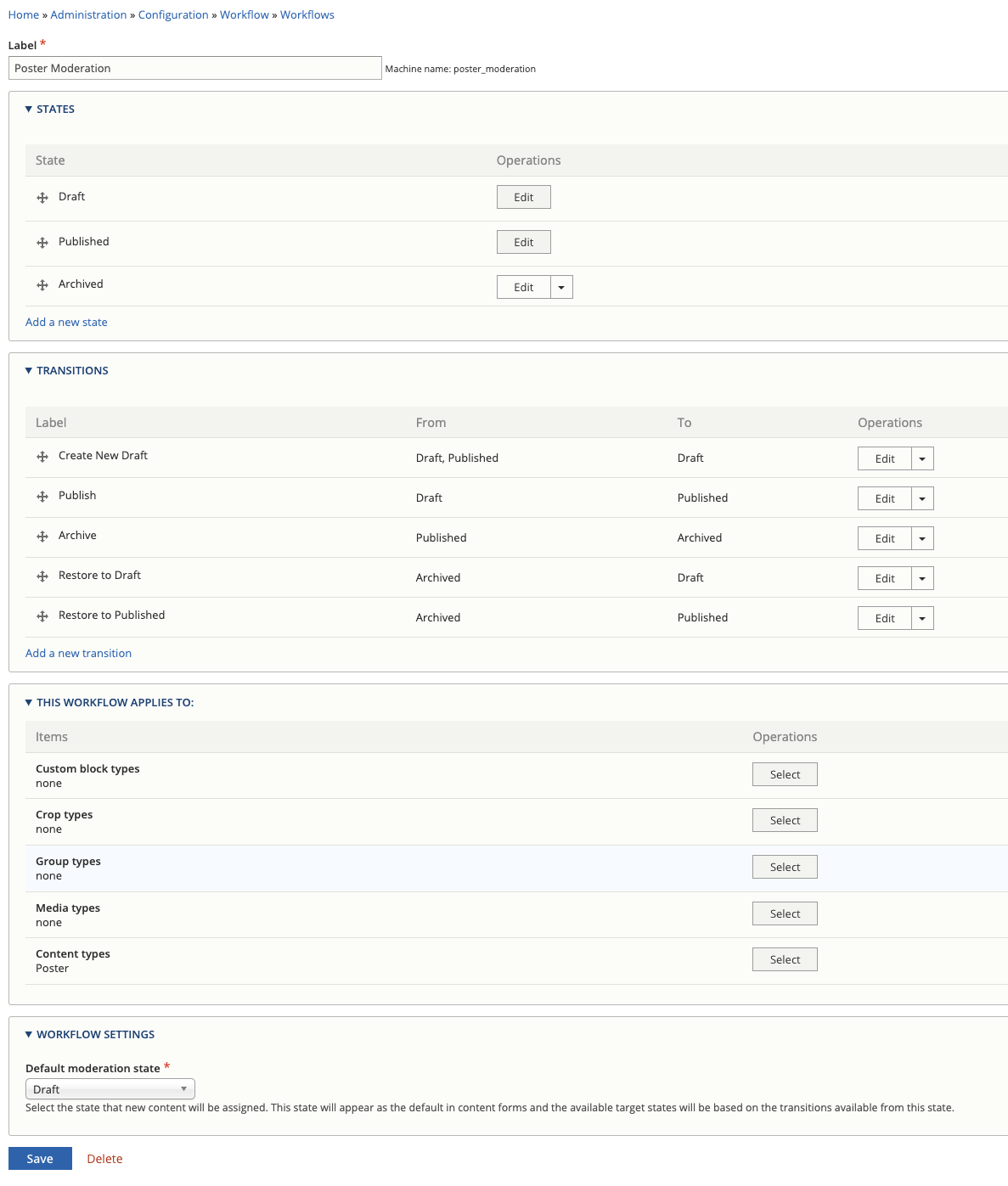
Task: Open the Workflows breadcrumb entry
Action: (x=307, y=14)
